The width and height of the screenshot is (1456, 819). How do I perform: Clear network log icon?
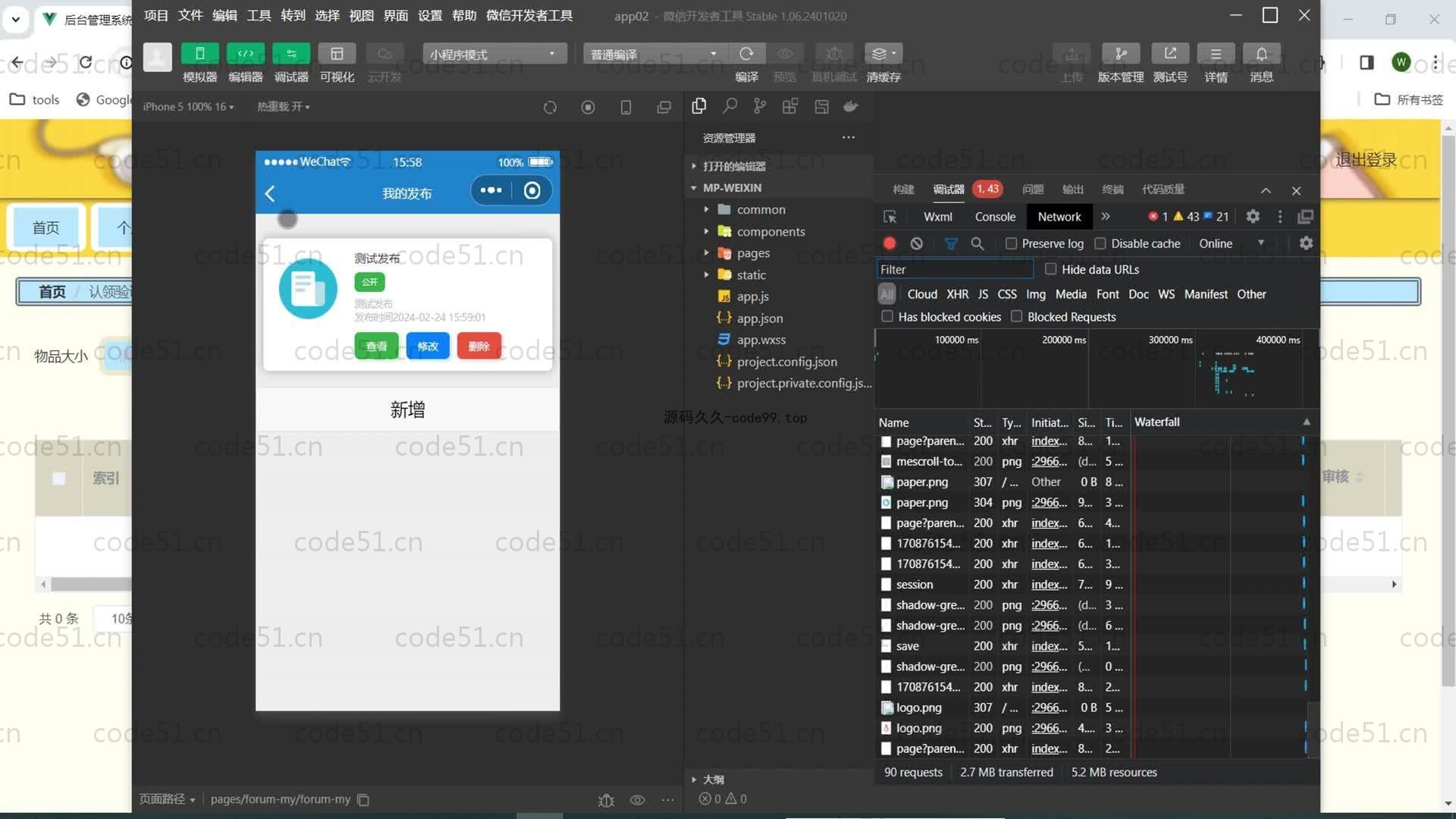click(917, 243)
